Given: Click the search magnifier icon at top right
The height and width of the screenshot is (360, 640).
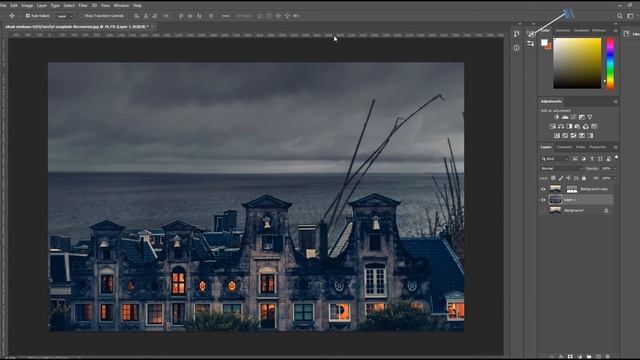Looking at the screenshot, I should click(620, 16).
